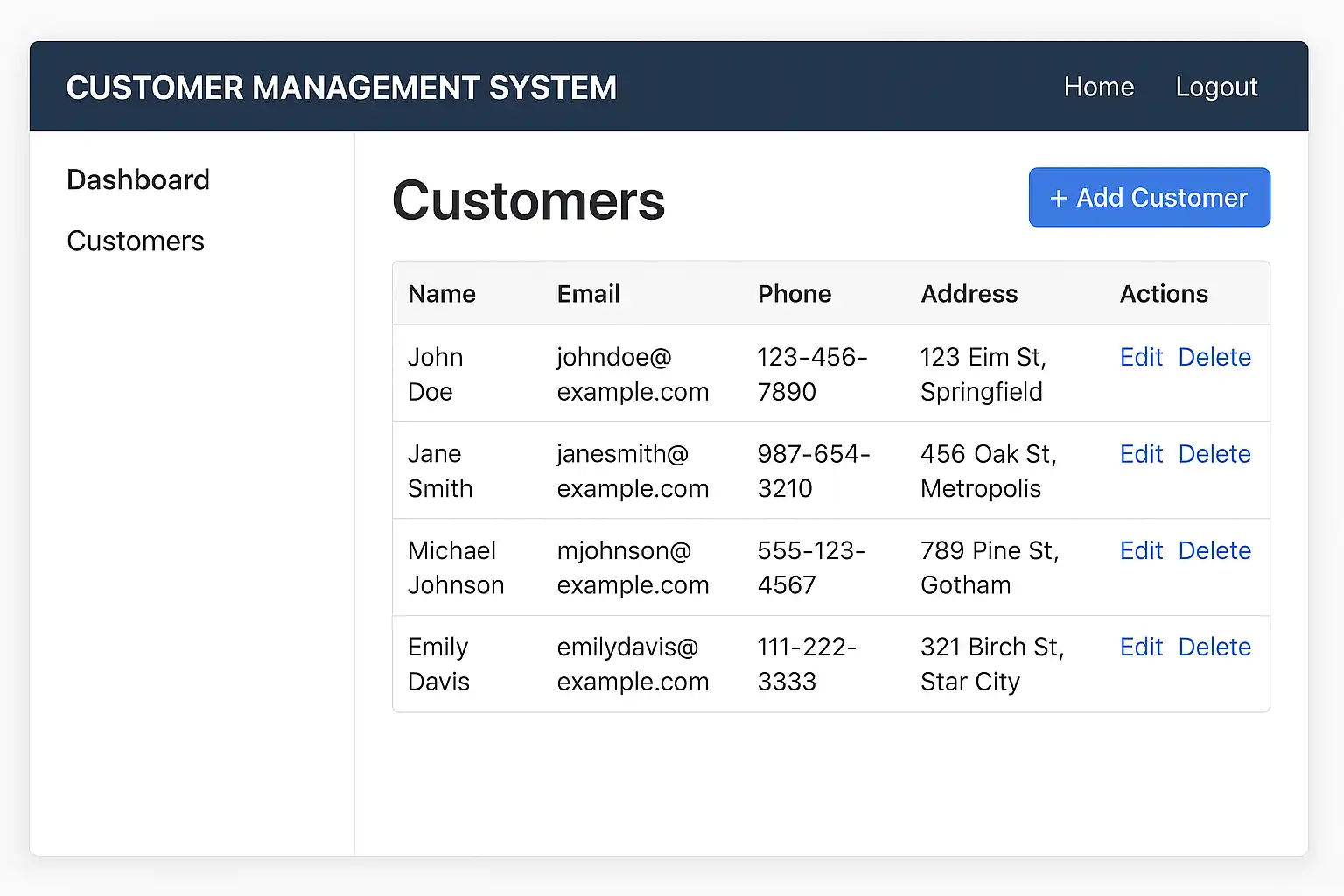This screenshot has height=896, width=1344.
Task: Edit the Jane Smith record
Action: click(1141, 454)
